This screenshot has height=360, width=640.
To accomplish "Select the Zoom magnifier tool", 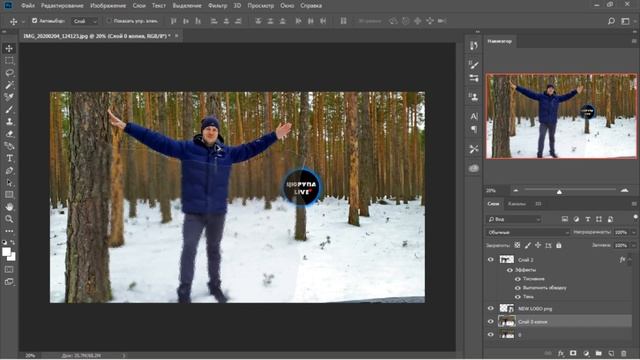I will click(9, 219).
